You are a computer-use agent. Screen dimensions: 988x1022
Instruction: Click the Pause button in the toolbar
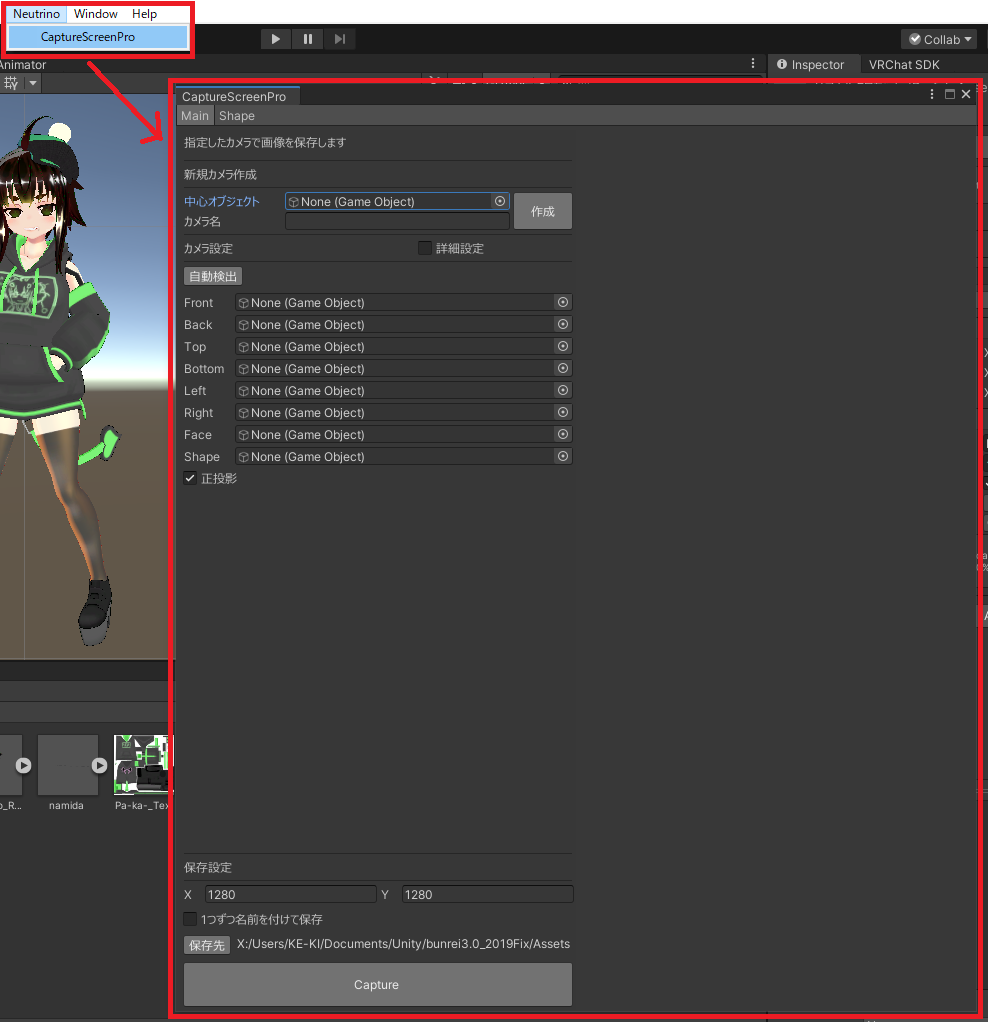tap(308, 39)
